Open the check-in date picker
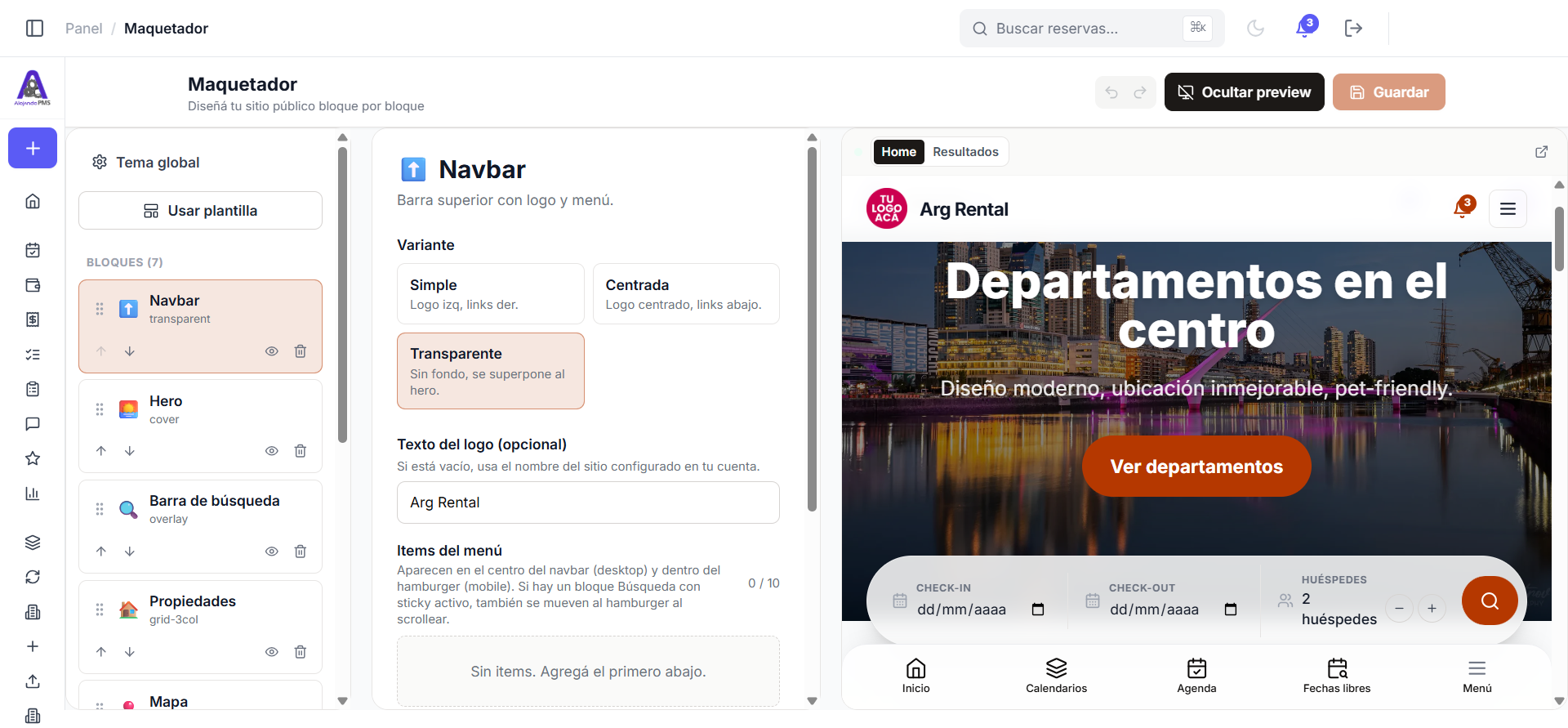The height and width of the screenshot is (728, 1568). [x=1038, y=610]
